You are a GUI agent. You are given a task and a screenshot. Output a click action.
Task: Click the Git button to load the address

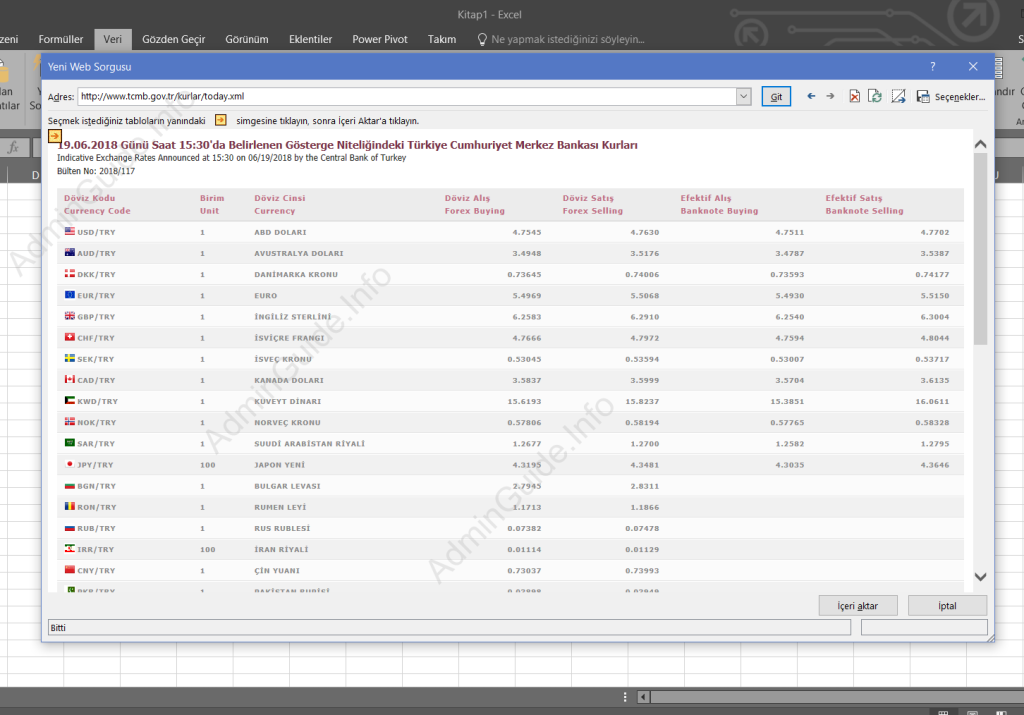pos(776,97)
